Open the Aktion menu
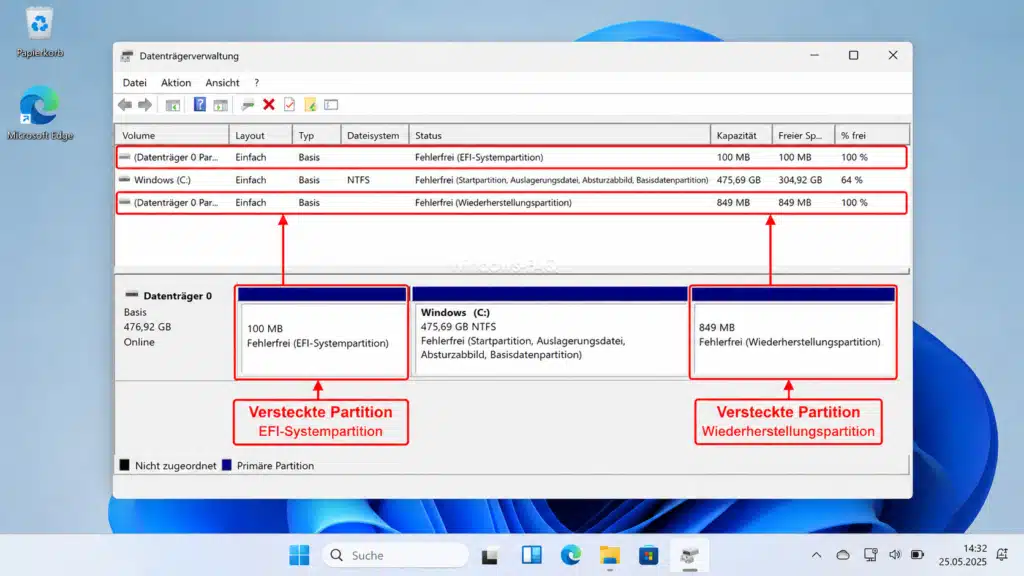 [x=176, y=82]
